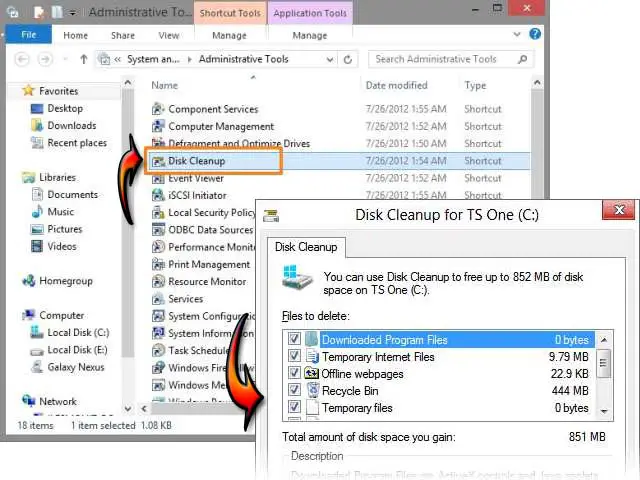Uncheck Temporary files checkbox

(294, 407)
